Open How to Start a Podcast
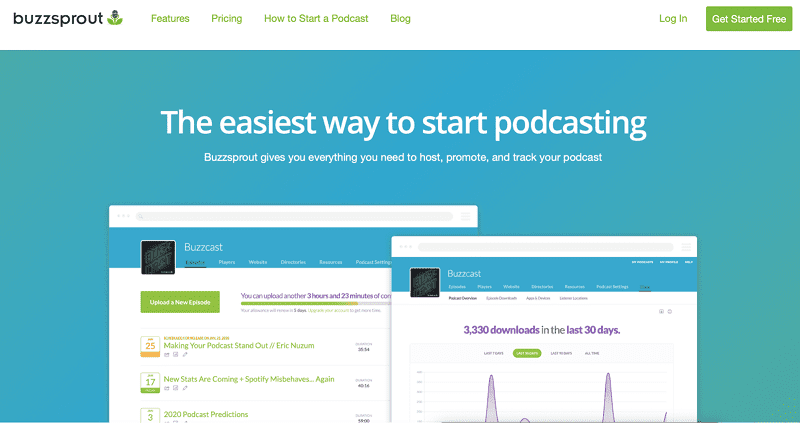This screenshot has width=800, height=423. click(316, 18)
